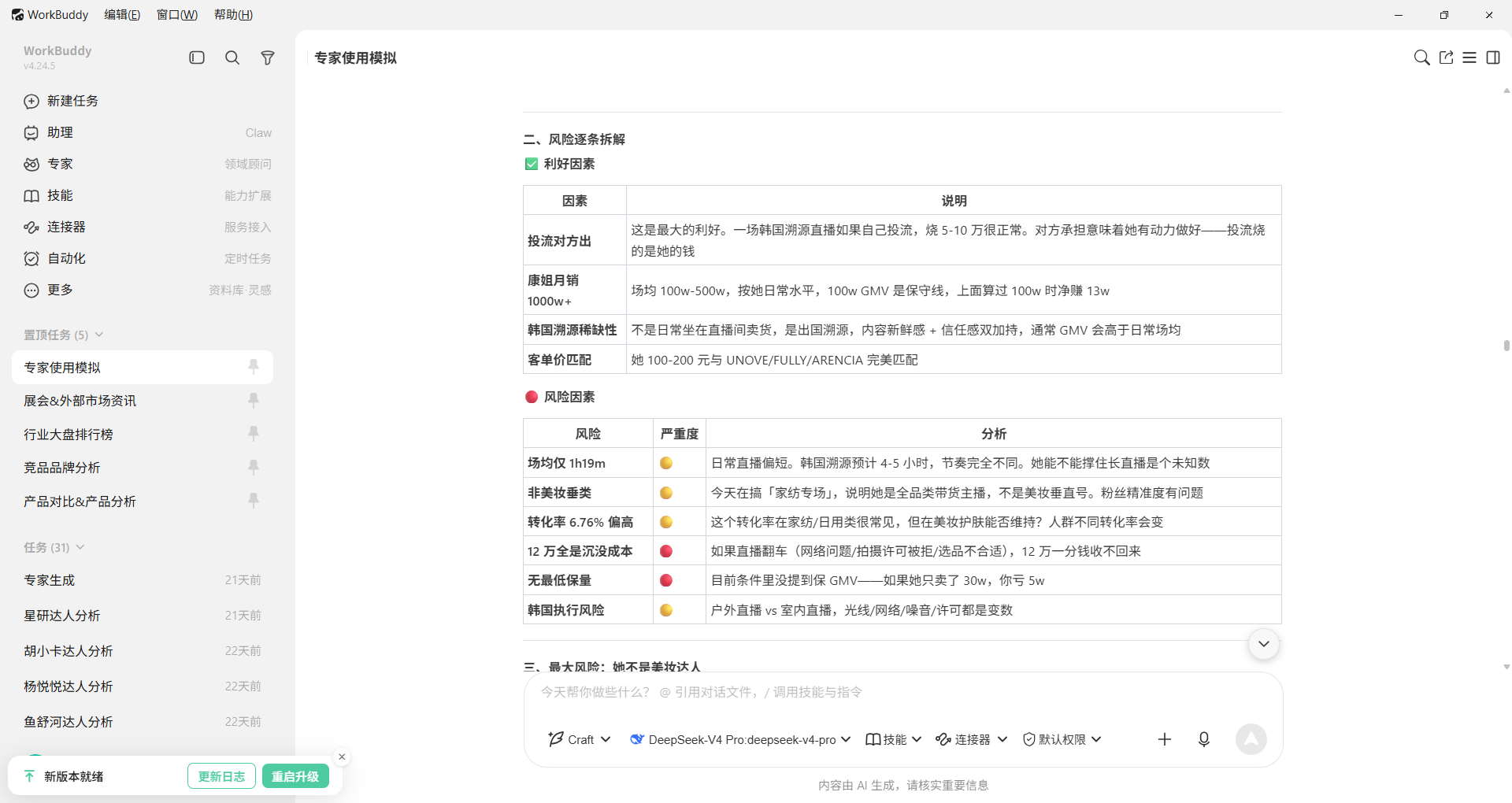1512x803 pixels.
Task: Toggle the right side panel icon
Action: pyautogui.click(x=1493, y=57)
